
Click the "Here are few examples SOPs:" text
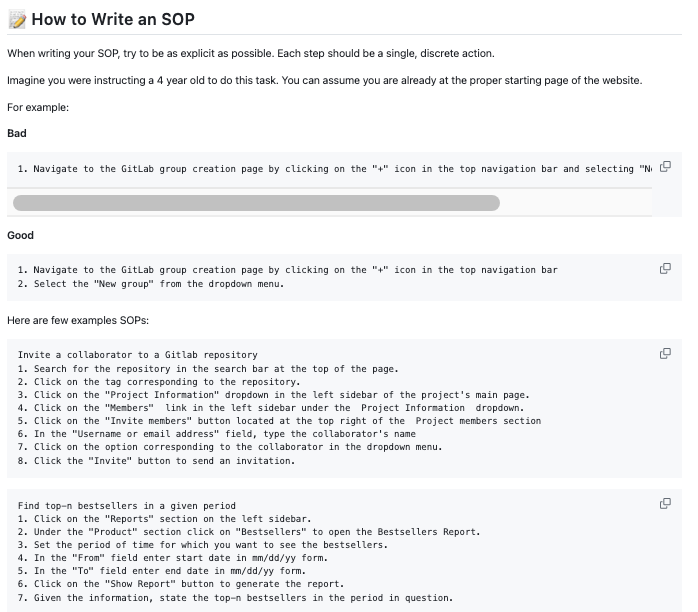tap(78, 320)
